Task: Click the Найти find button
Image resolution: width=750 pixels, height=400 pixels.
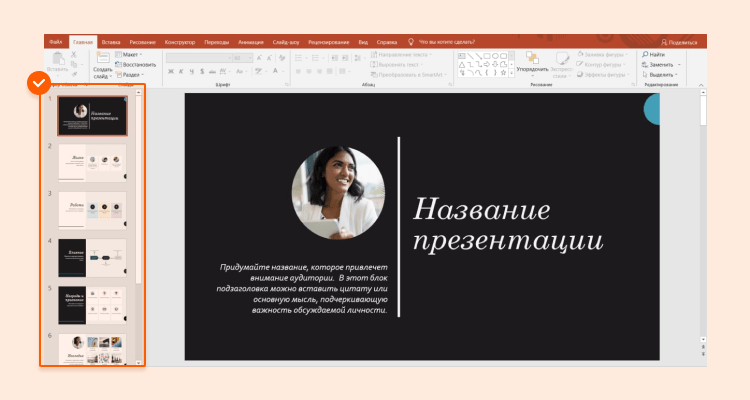Action: pos(653,55)
